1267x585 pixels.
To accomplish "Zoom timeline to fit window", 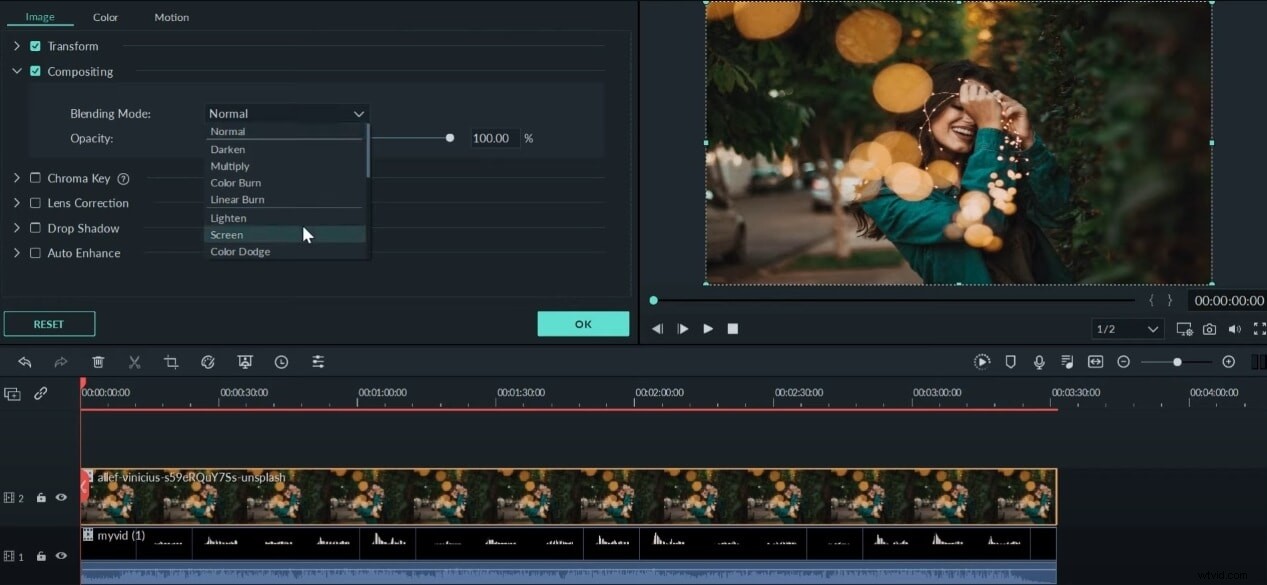I will point(1096,361).
